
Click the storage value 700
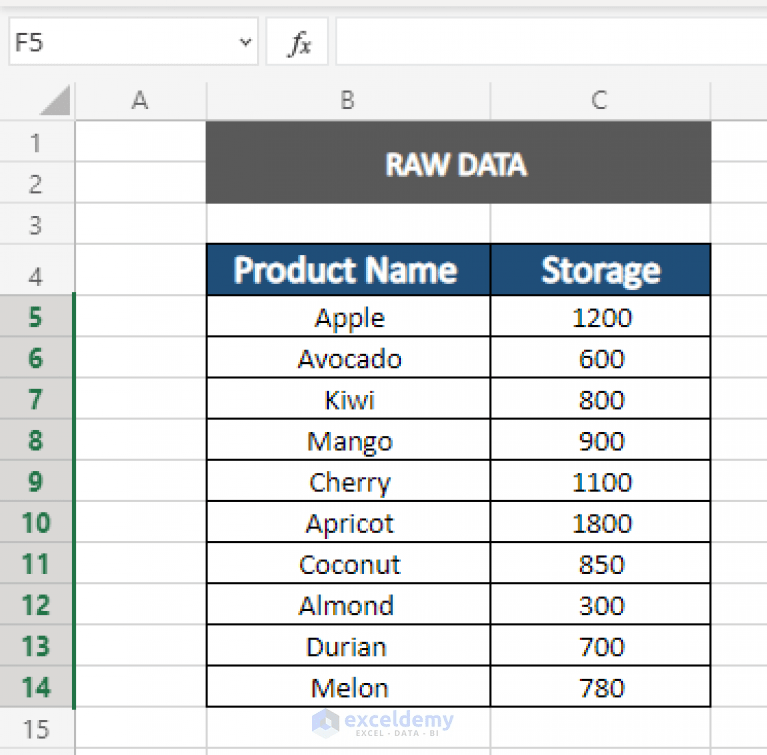pyautogui.click(x=600, y=645)
